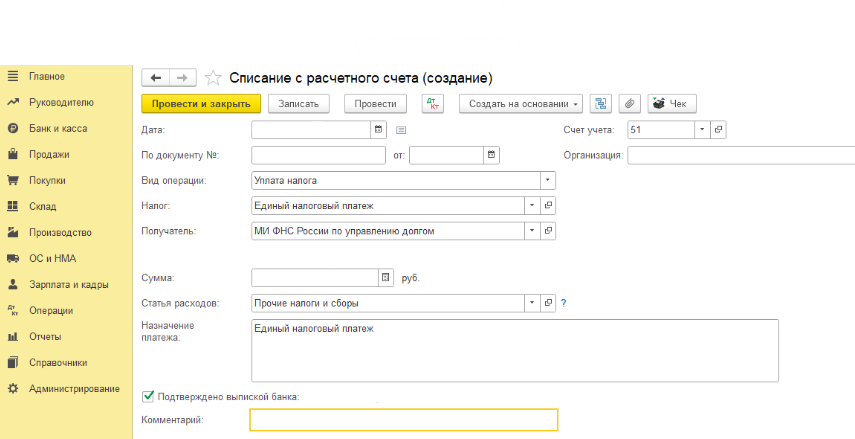The height and width of the screenshot is (439, 855).
Task: Open the "Зарплата и кадры" sidebar section
Action: point(69,285)
